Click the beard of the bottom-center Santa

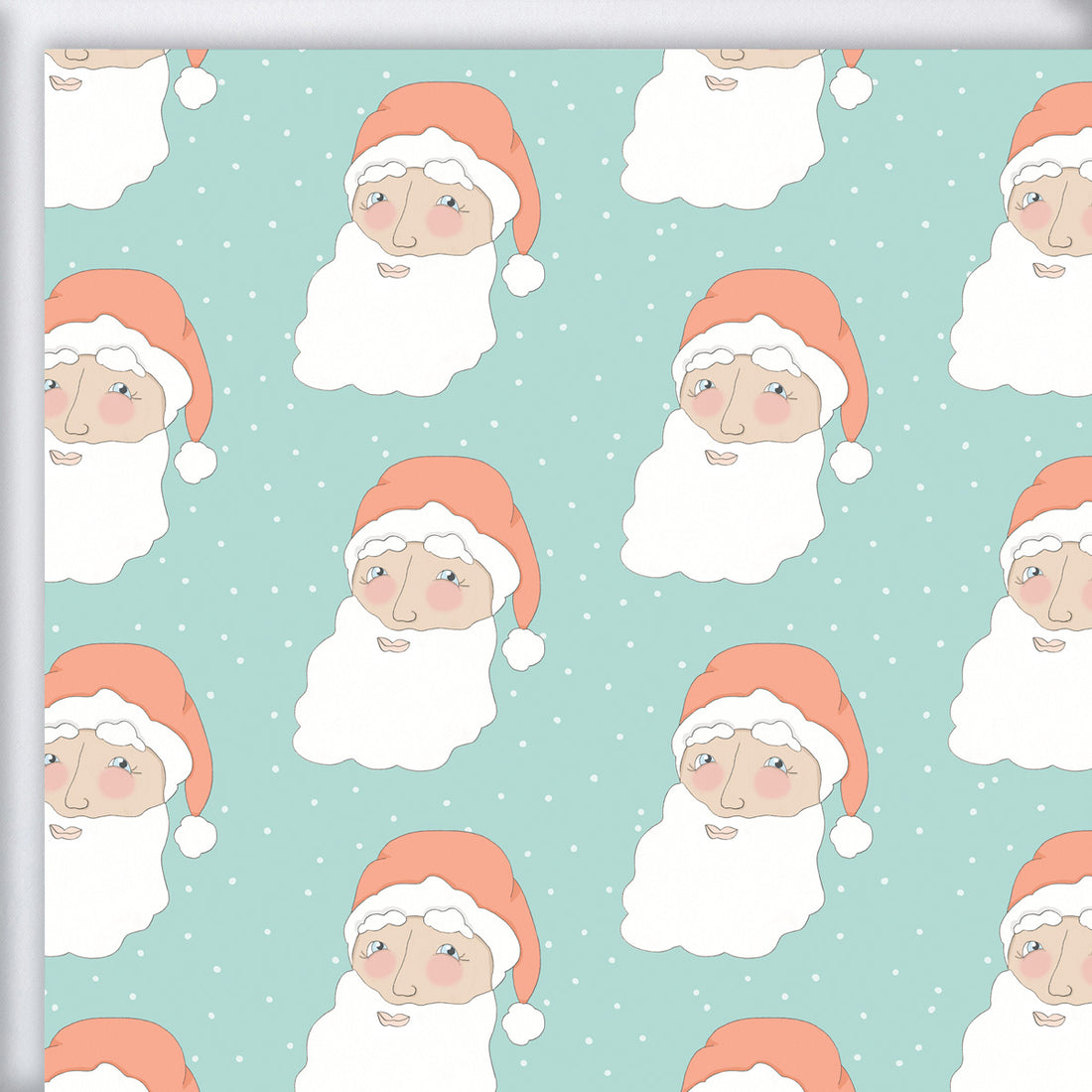point(397,1052)
